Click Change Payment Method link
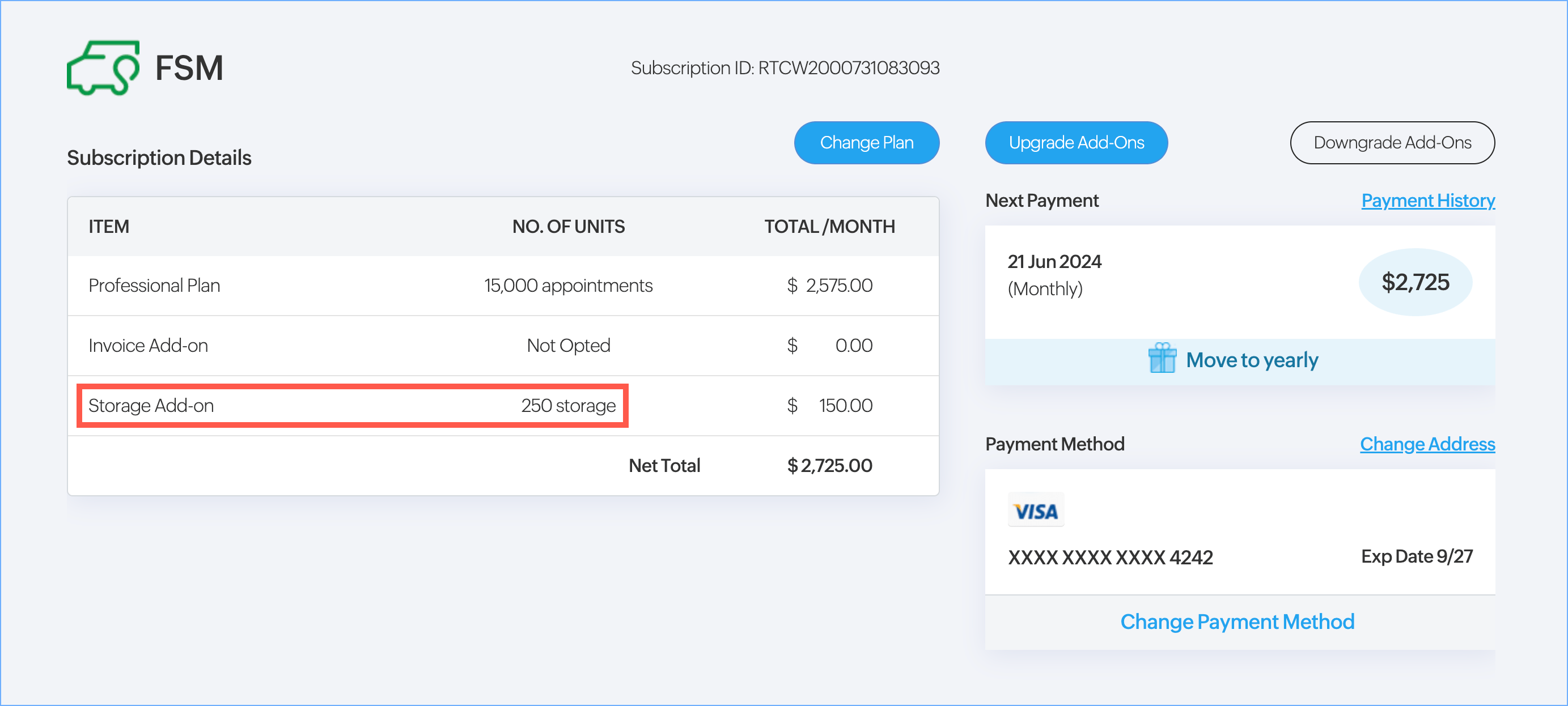The image size is (1568, 706). (x=1237, y=622)
